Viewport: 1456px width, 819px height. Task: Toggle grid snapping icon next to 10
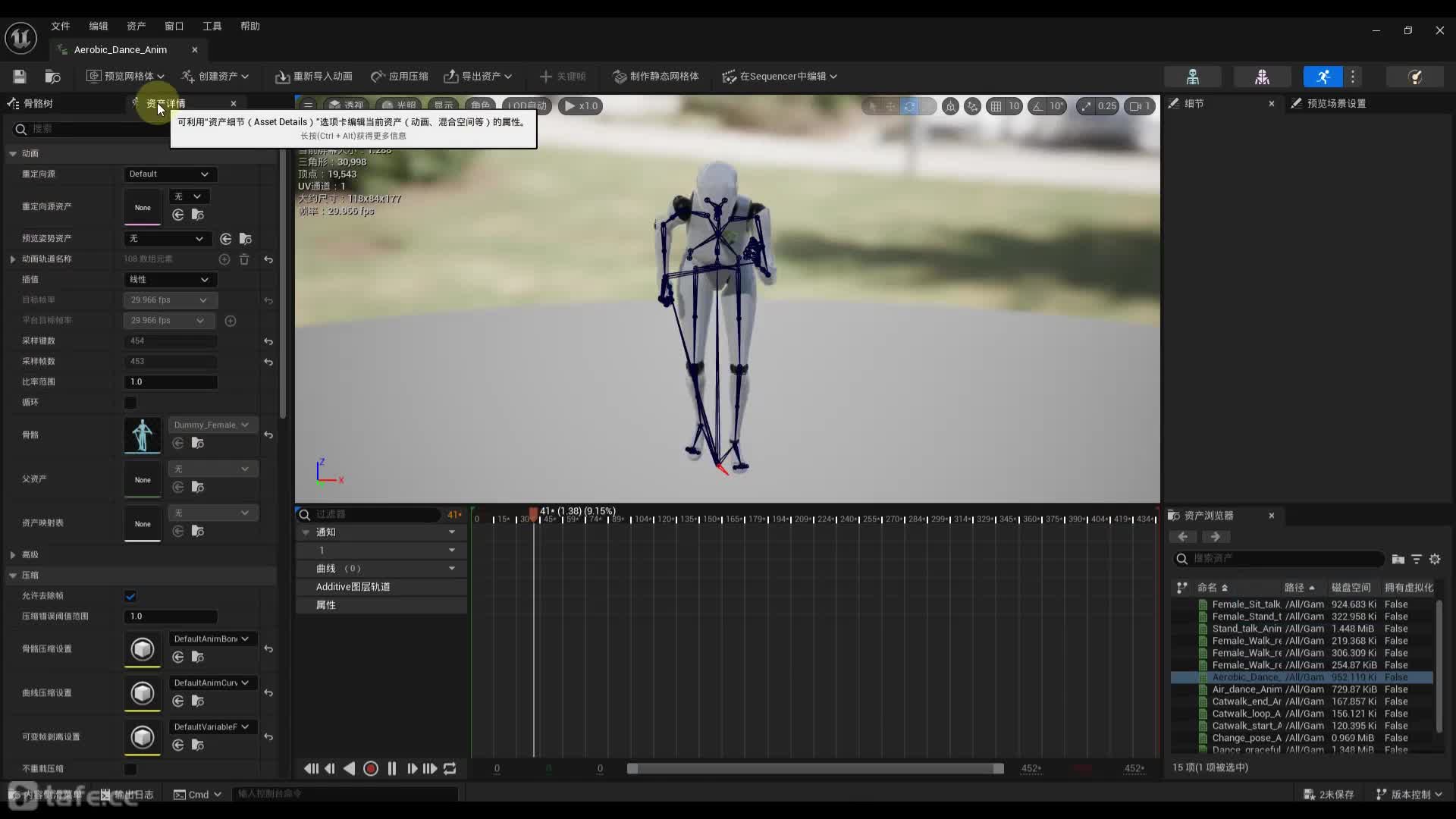point(996,106)
